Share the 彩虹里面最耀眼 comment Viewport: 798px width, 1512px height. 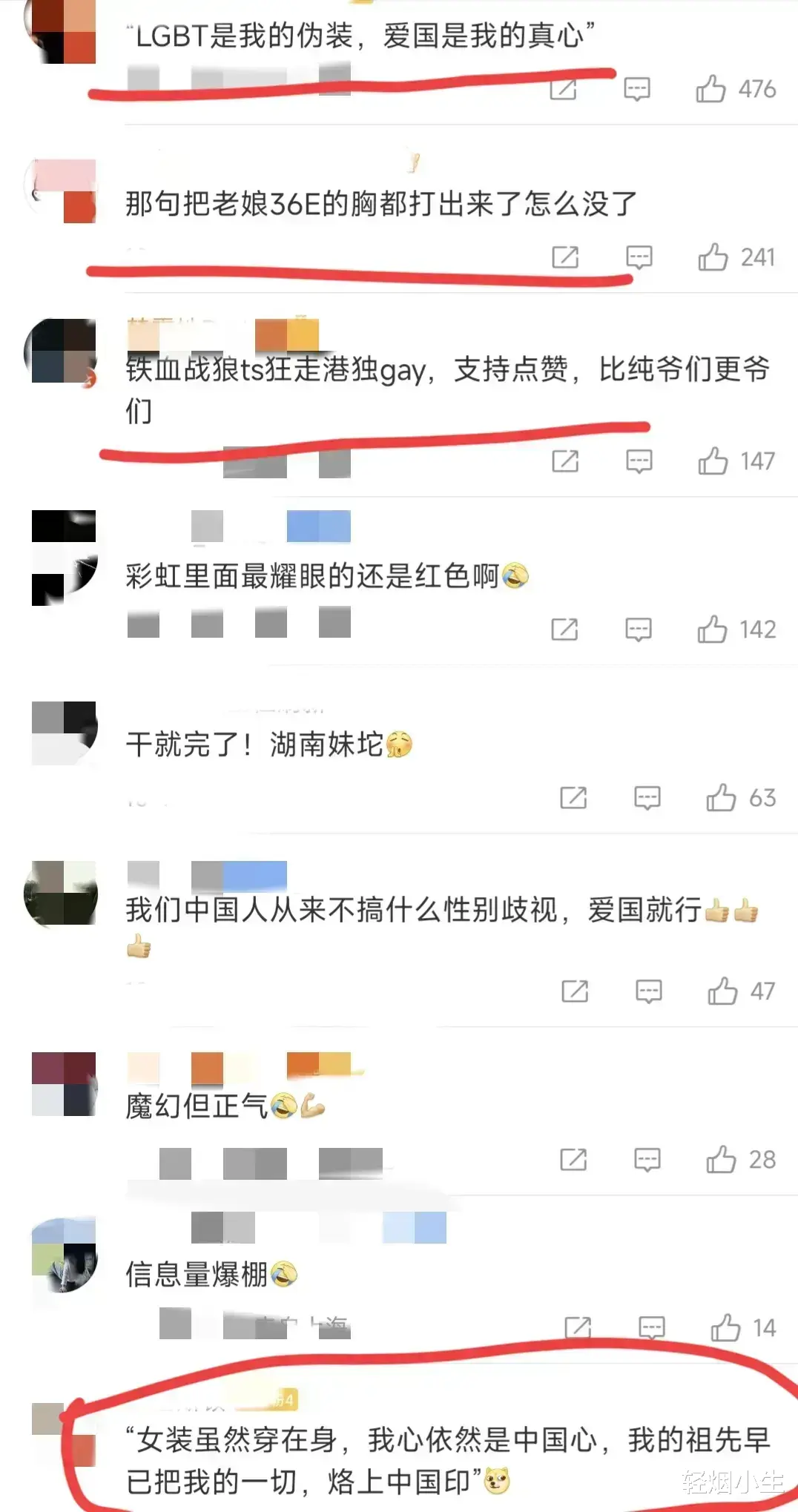[564, 630]
